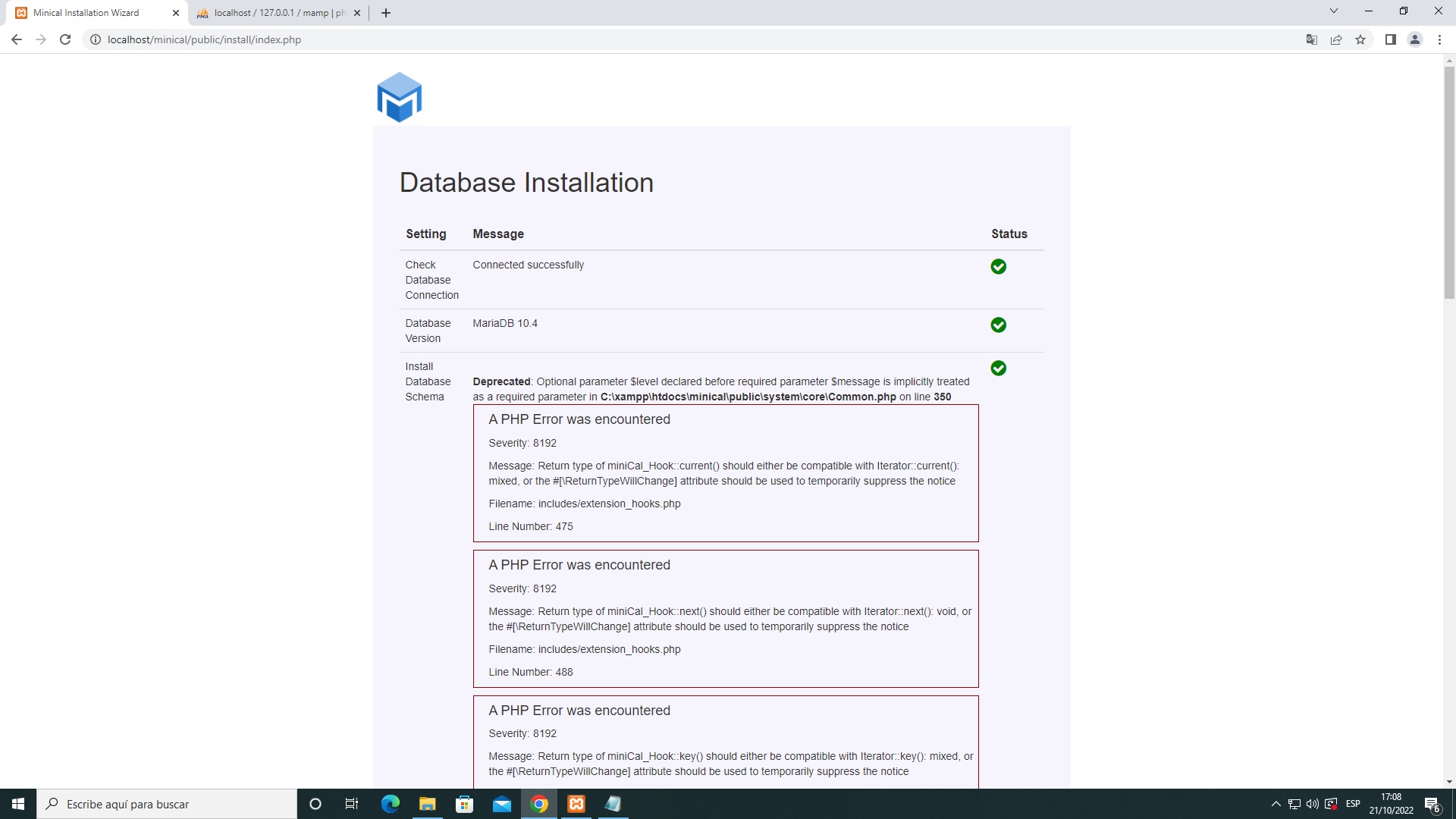Open File Explorer from the taskbar
Screen dimensions: 1456x819
tap(428, 804)
